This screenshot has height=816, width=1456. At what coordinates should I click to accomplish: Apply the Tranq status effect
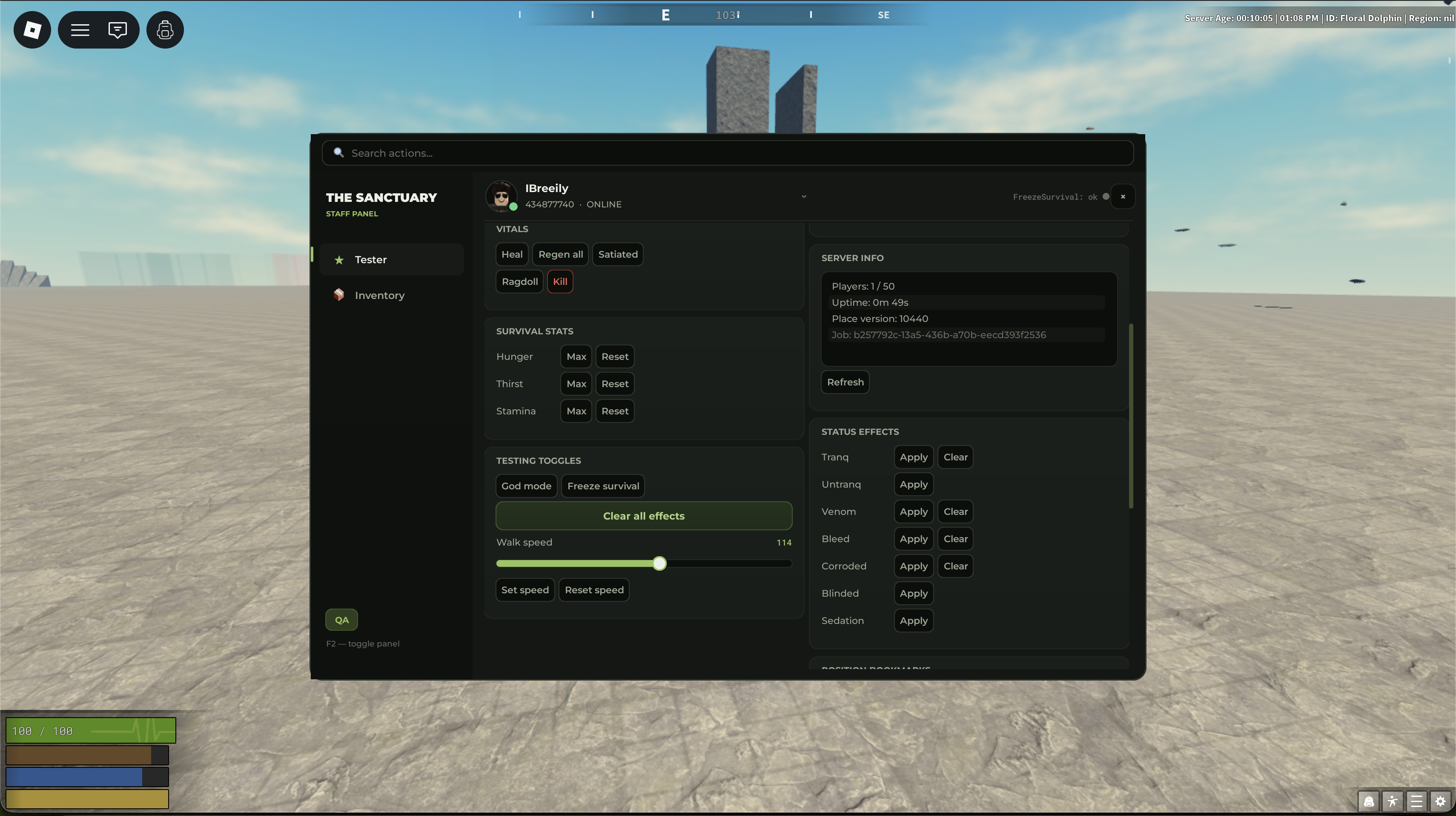913,457
